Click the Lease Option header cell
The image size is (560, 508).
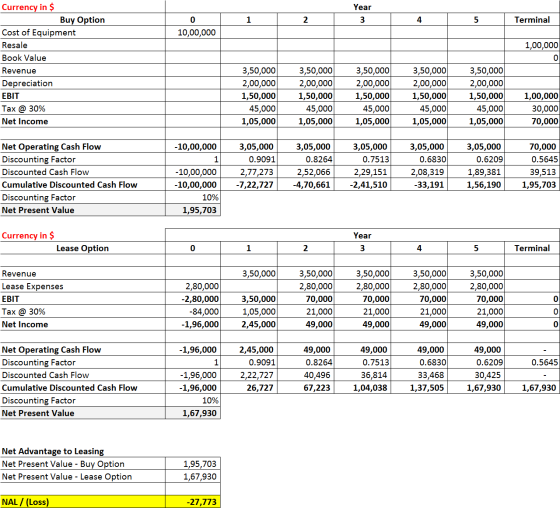coord(82,248)
